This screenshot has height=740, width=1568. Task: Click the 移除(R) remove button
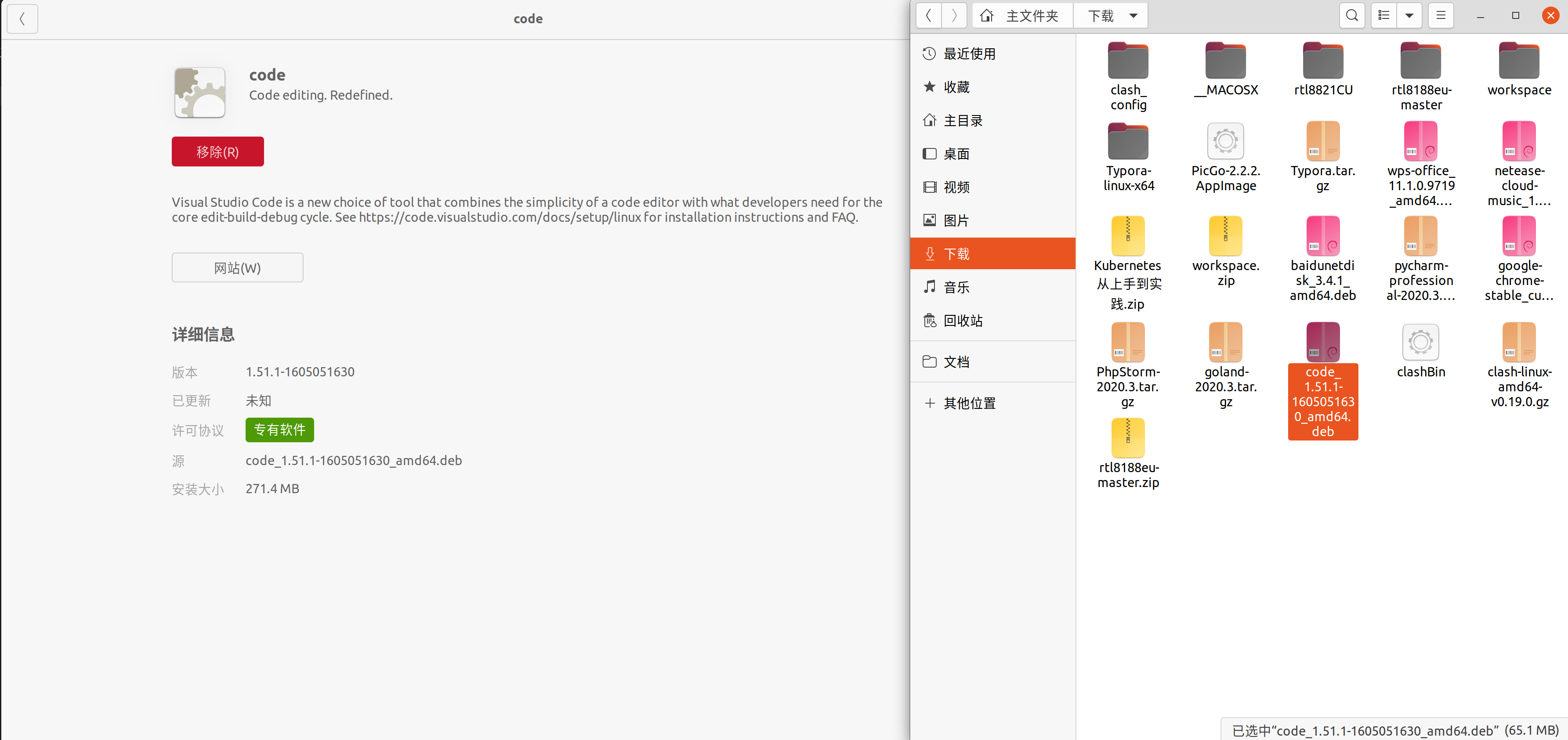217,152
